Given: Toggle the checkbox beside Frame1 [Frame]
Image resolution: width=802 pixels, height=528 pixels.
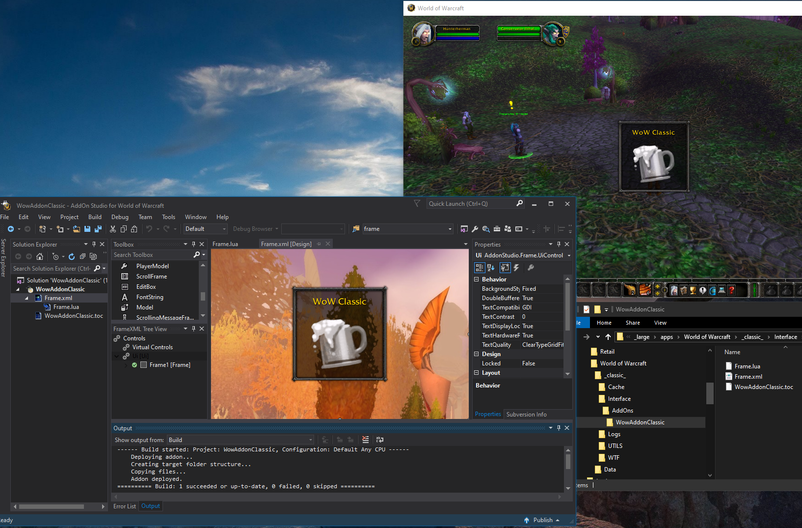Looking at the screenshot, I should pyautogui.click(x=144, y=365).
